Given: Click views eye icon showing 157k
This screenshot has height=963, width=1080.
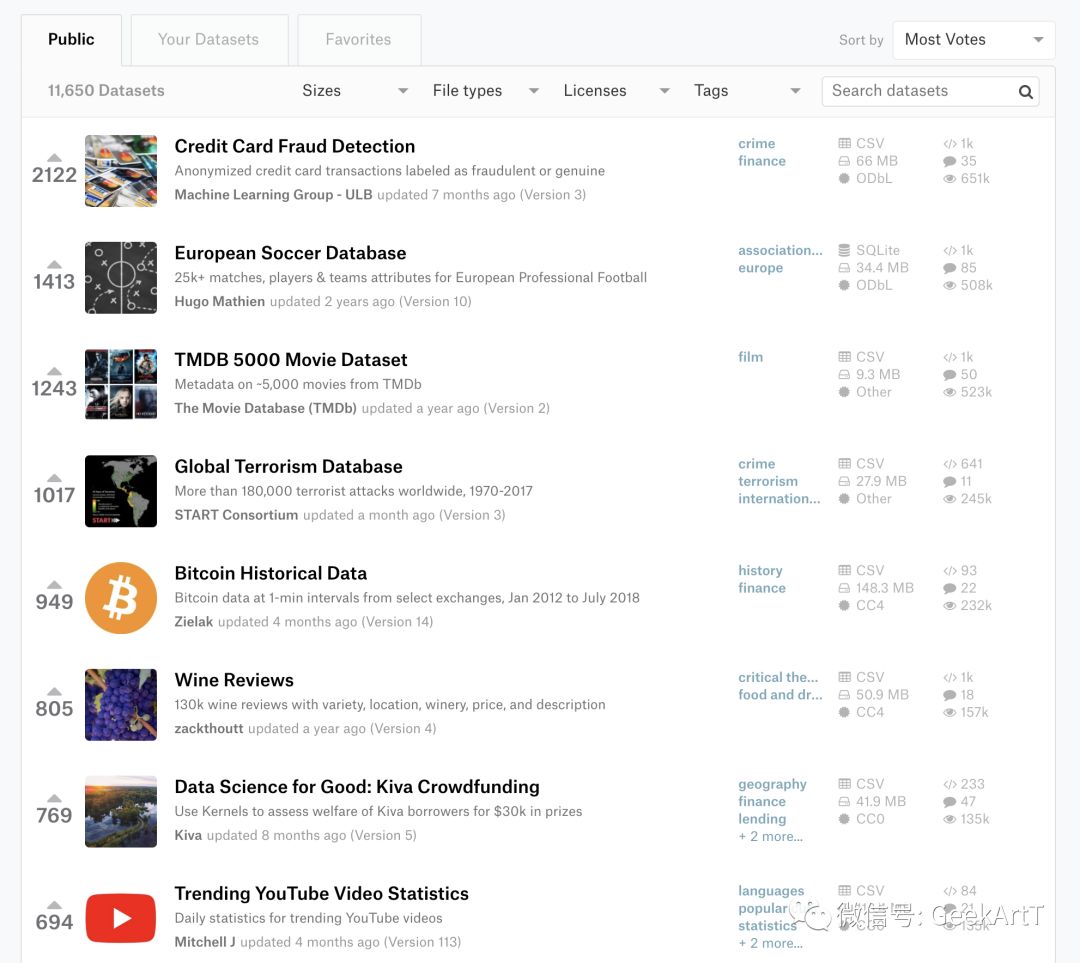Looking at the screenshot, I should coord(950,712).
